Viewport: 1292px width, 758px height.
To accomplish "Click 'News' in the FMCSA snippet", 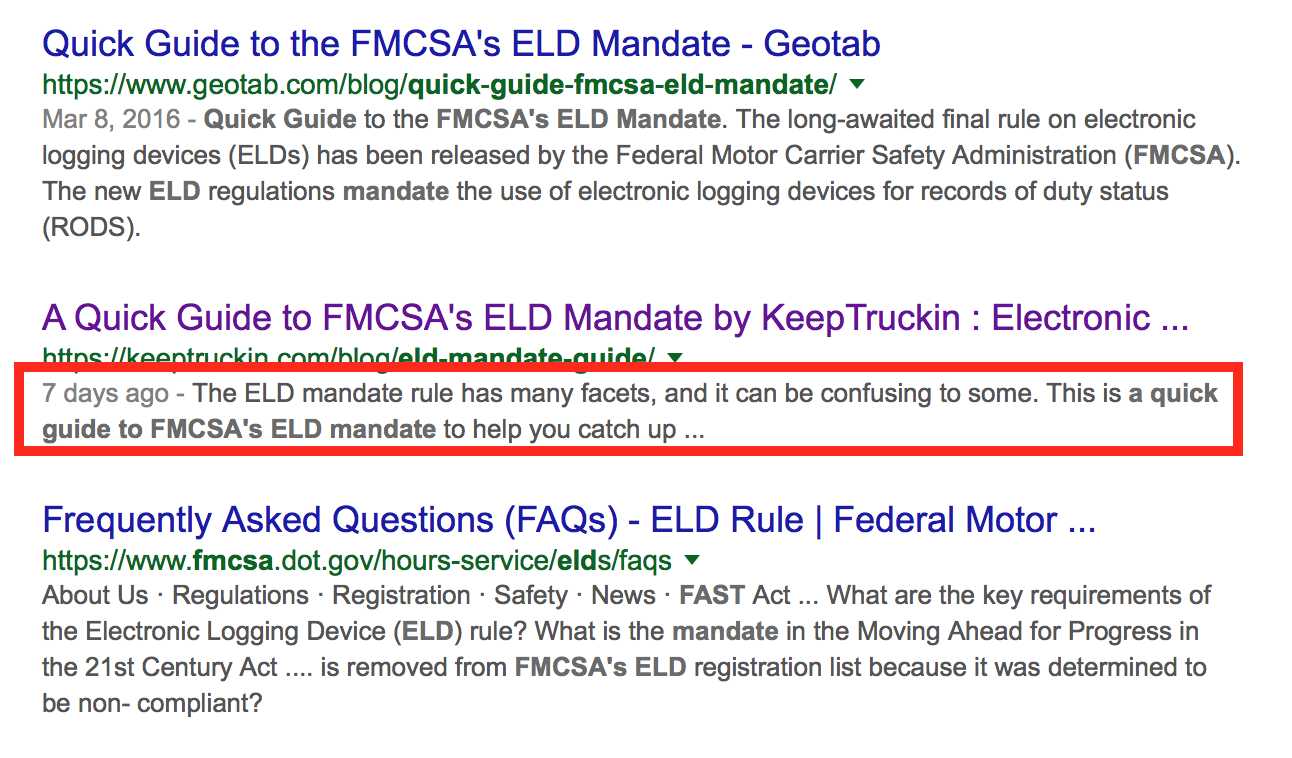I will point(623,595).
